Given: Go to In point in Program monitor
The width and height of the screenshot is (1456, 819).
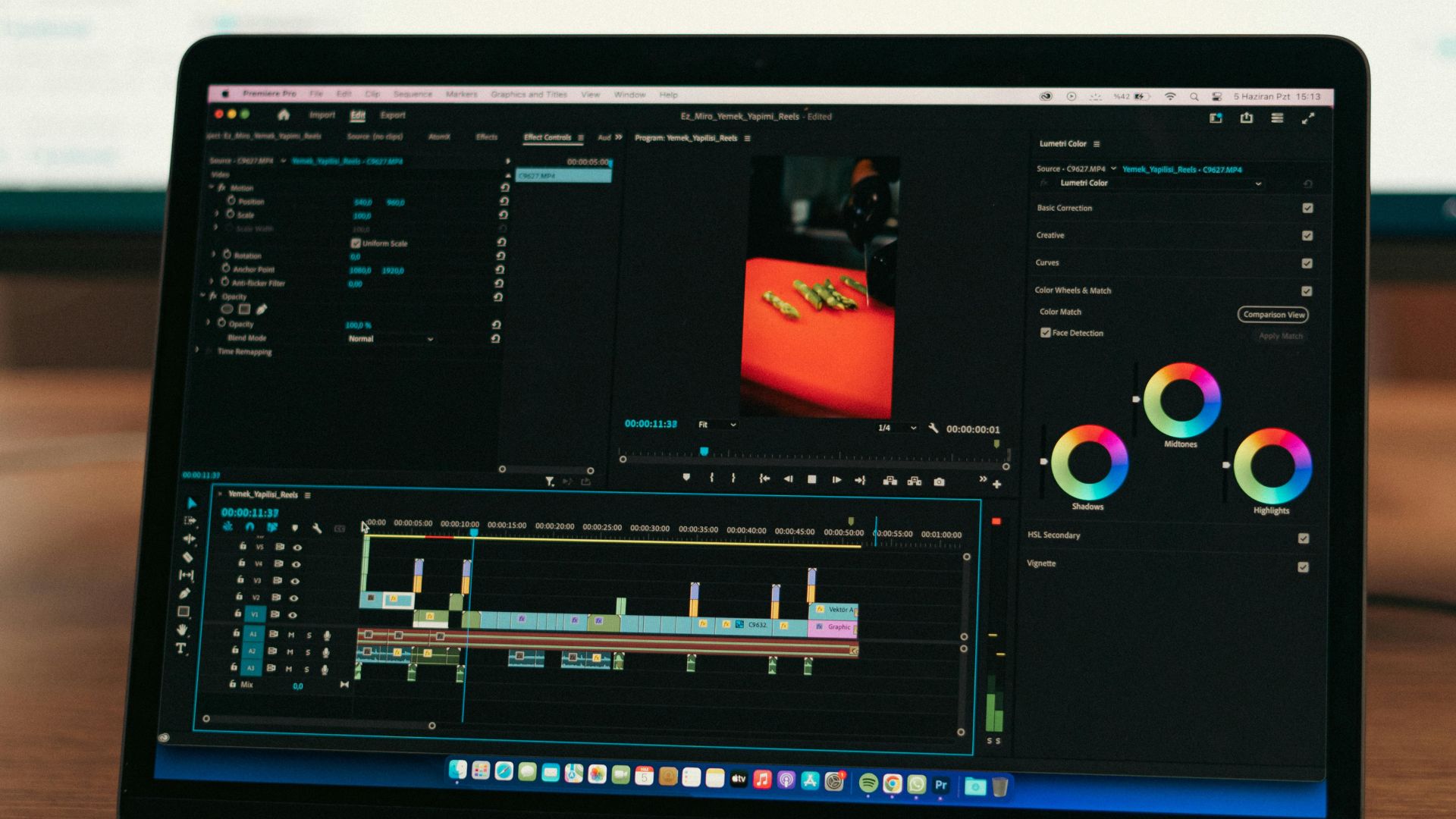Looking at the screenshot, I should point(764,479).
